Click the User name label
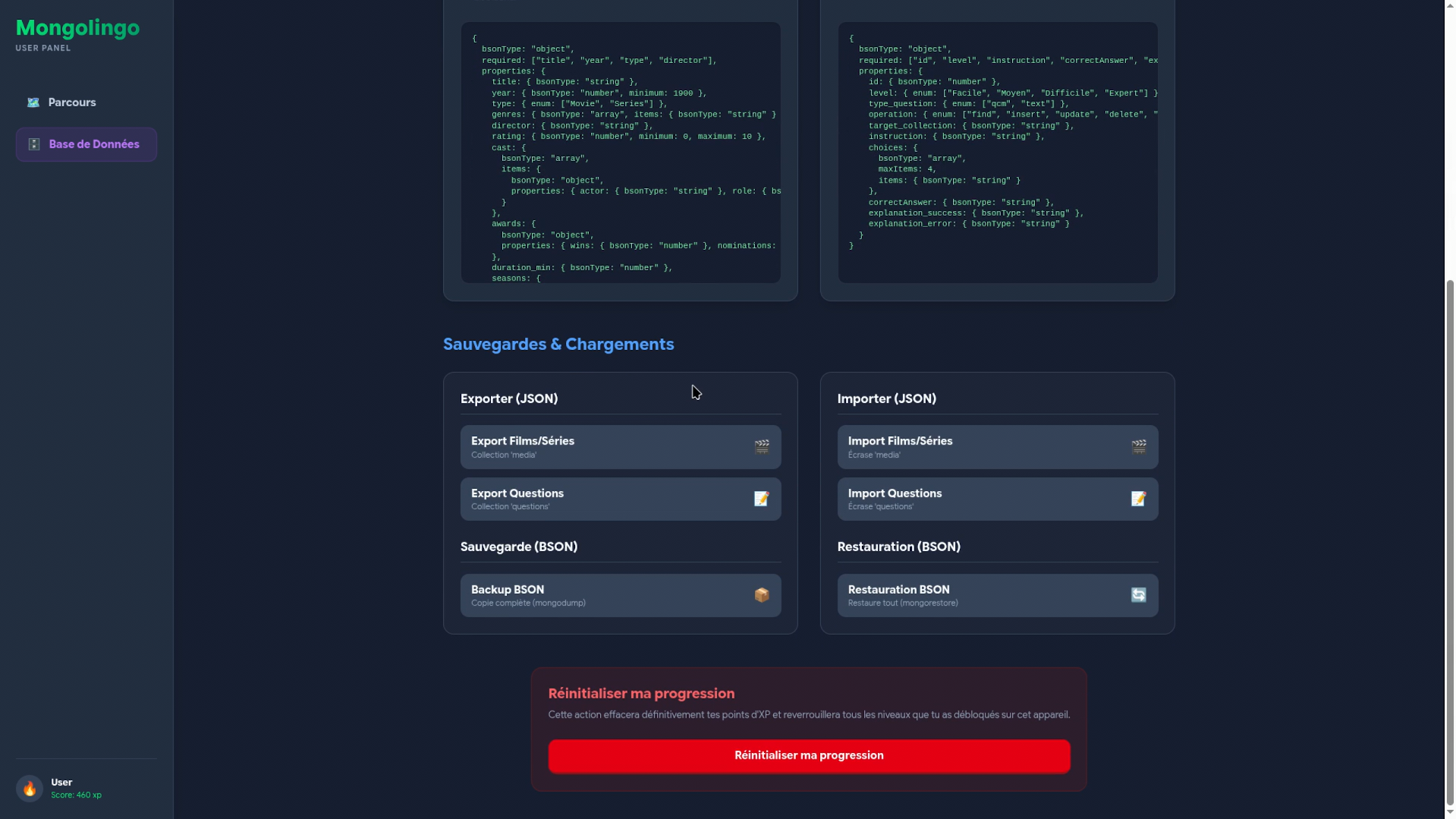This screenshot has height=819, width=1456. point(61,783)
